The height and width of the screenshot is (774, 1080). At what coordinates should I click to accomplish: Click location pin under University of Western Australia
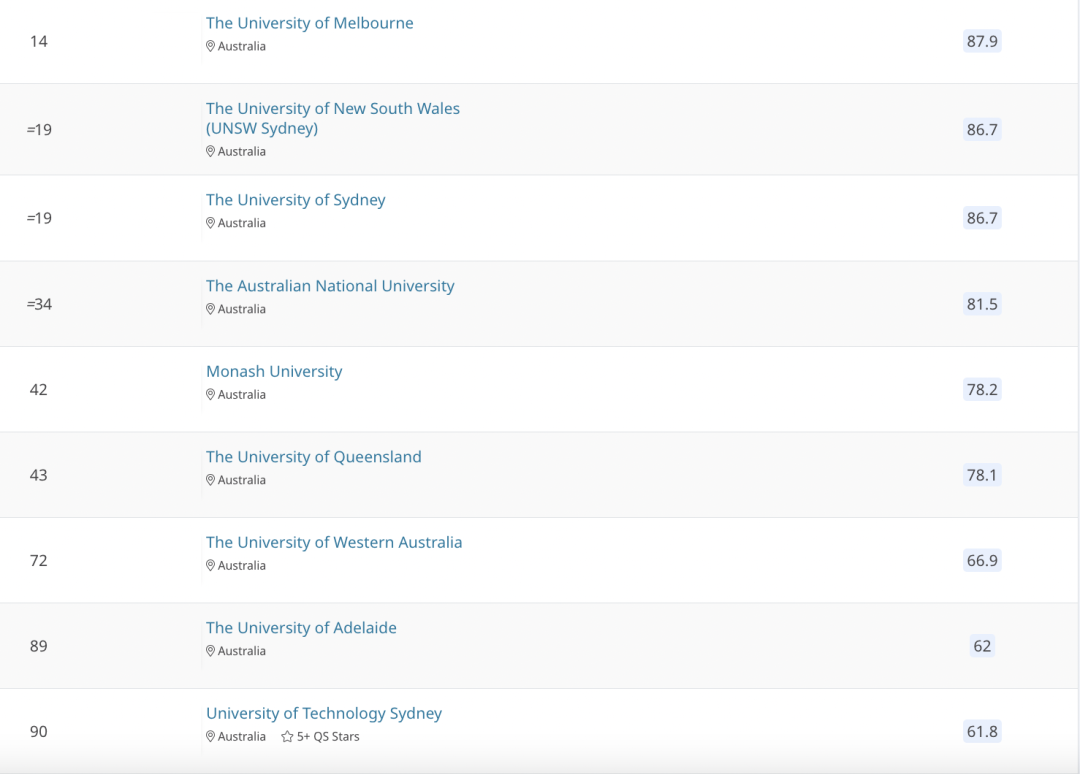[x=210, y=565]
